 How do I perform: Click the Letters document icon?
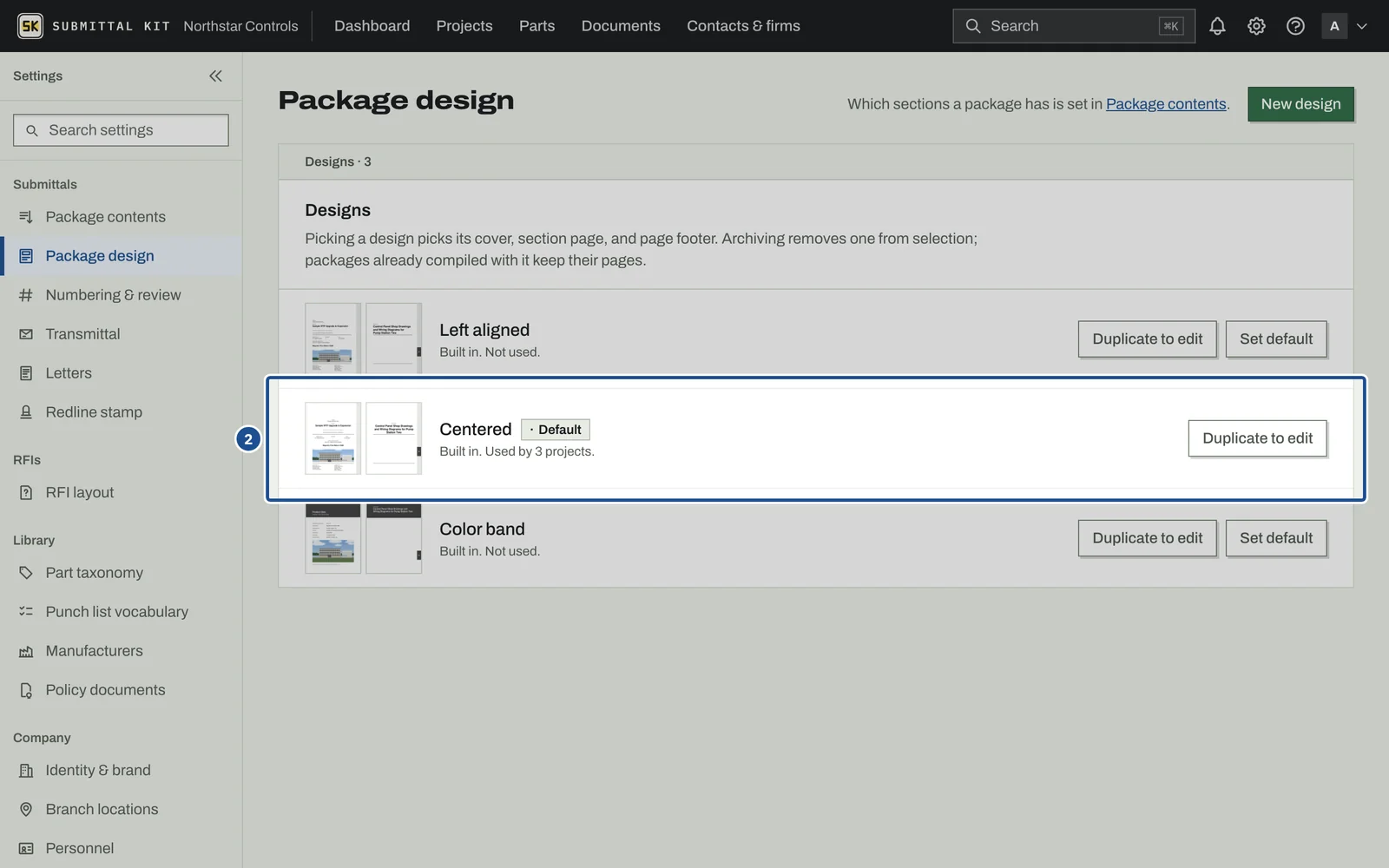[x=26, y=373]
